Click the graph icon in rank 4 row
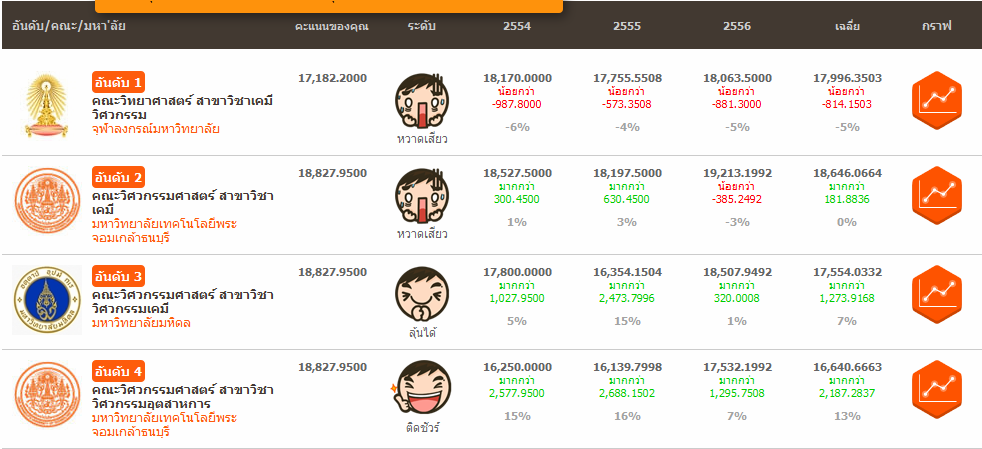The height and width of the screenshot is (449, 982). click(x=937, y=389)
